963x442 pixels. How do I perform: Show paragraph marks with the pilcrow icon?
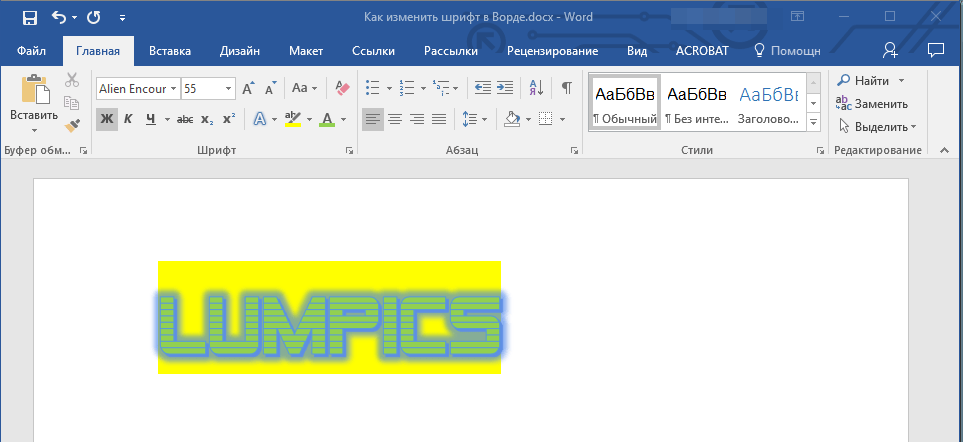(566, 88)
